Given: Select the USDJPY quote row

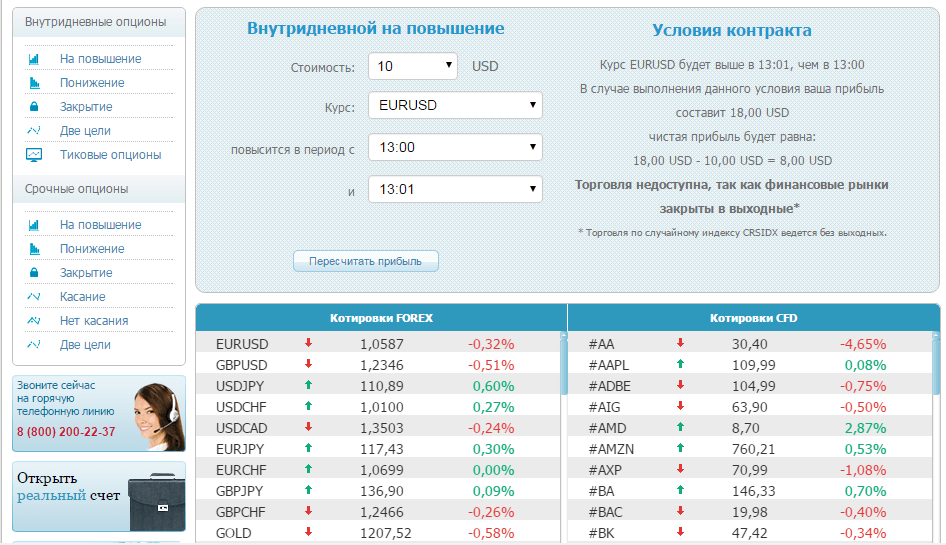Looking at the screenshot, I should pyautogui.click(x=378, y=386).
